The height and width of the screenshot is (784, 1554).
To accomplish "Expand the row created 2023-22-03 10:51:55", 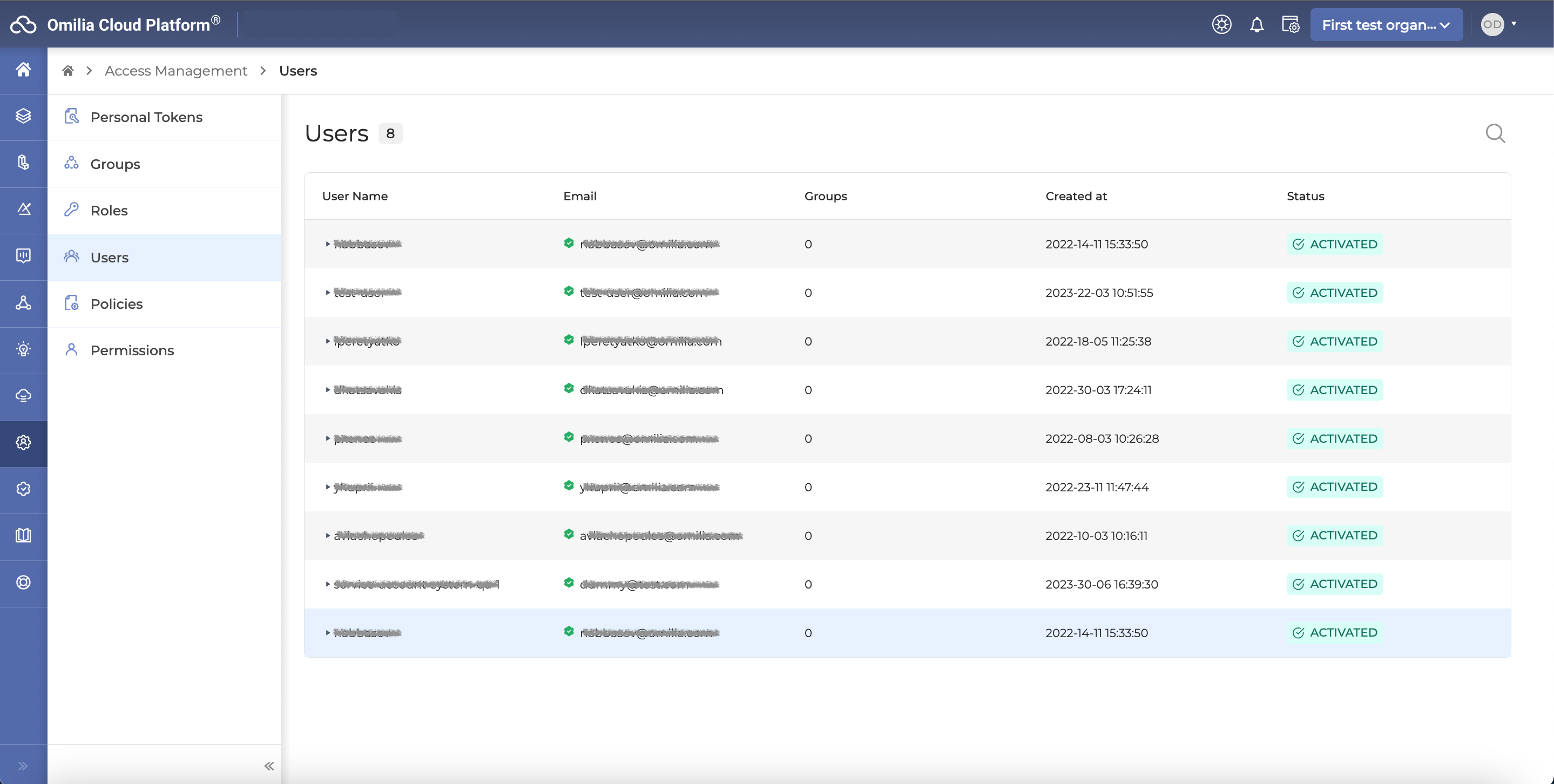I will point(328,293).
